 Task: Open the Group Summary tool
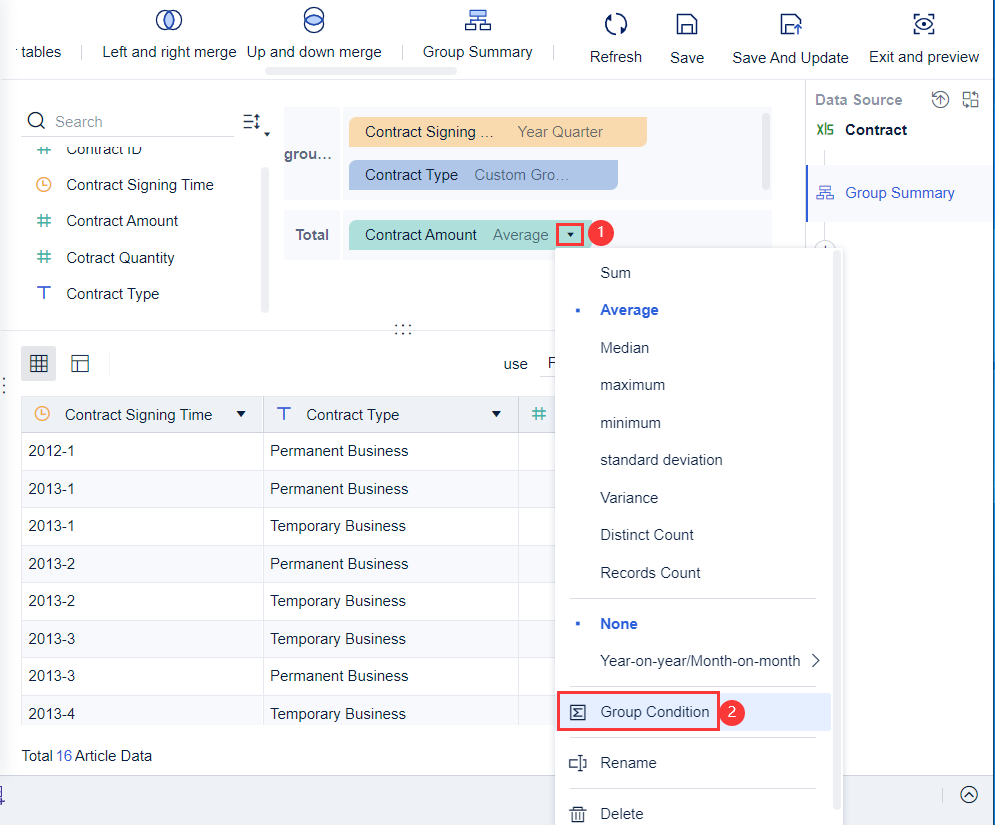477,21
